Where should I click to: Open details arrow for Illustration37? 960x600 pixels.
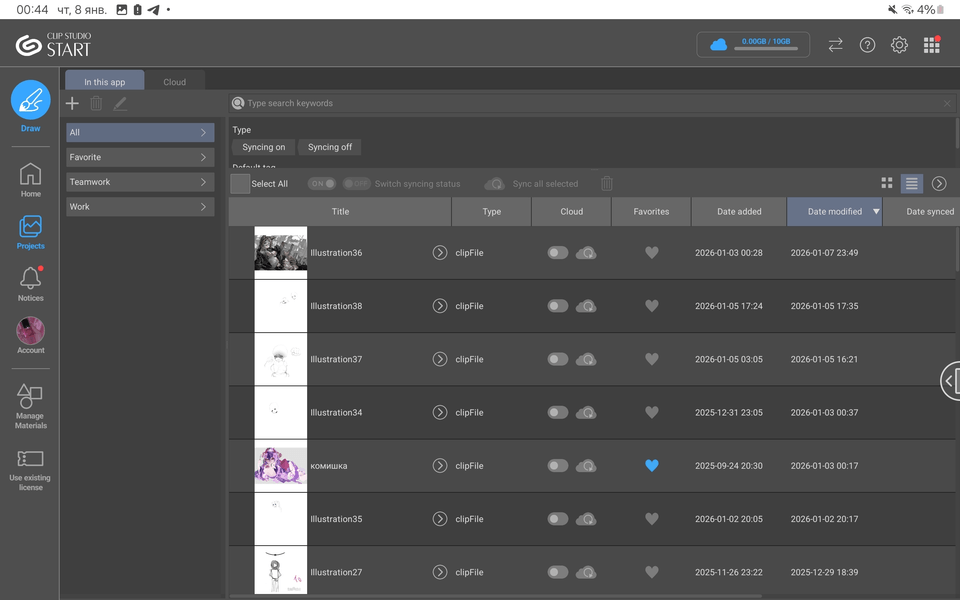(439, 359)
